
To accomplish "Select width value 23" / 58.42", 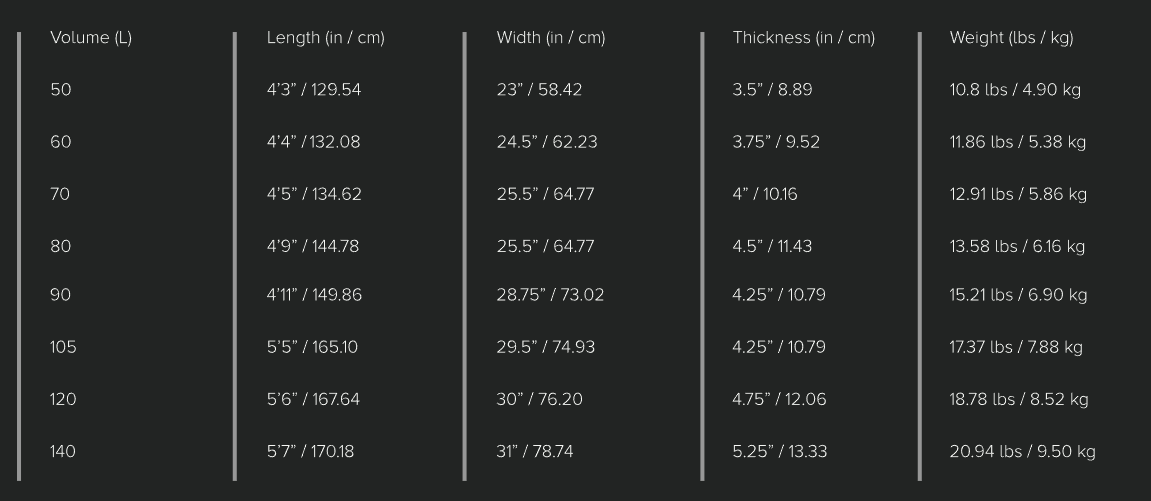I will tap(539, 90).
